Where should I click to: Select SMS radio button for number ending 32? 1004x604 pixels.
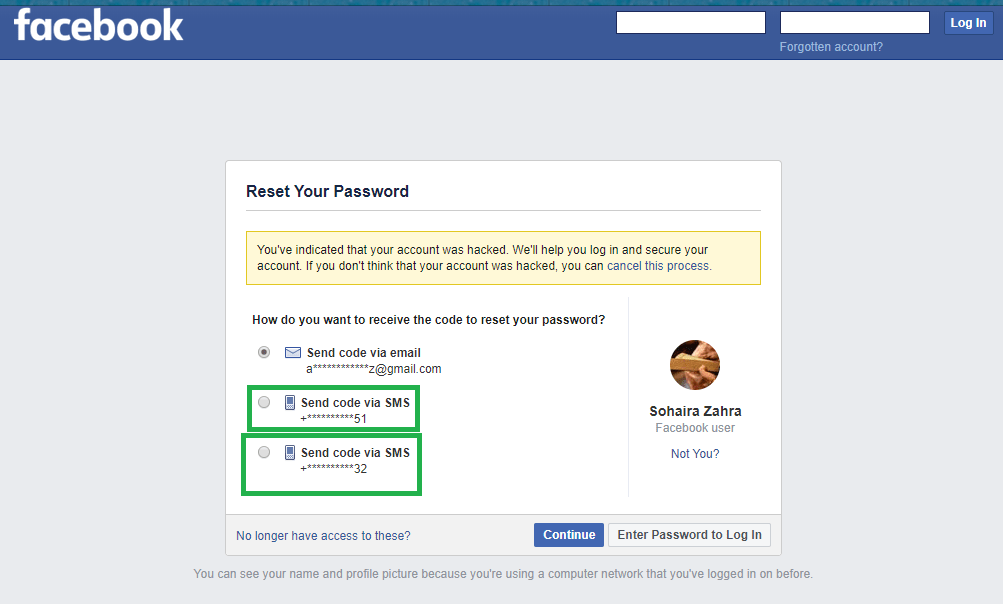264,452
